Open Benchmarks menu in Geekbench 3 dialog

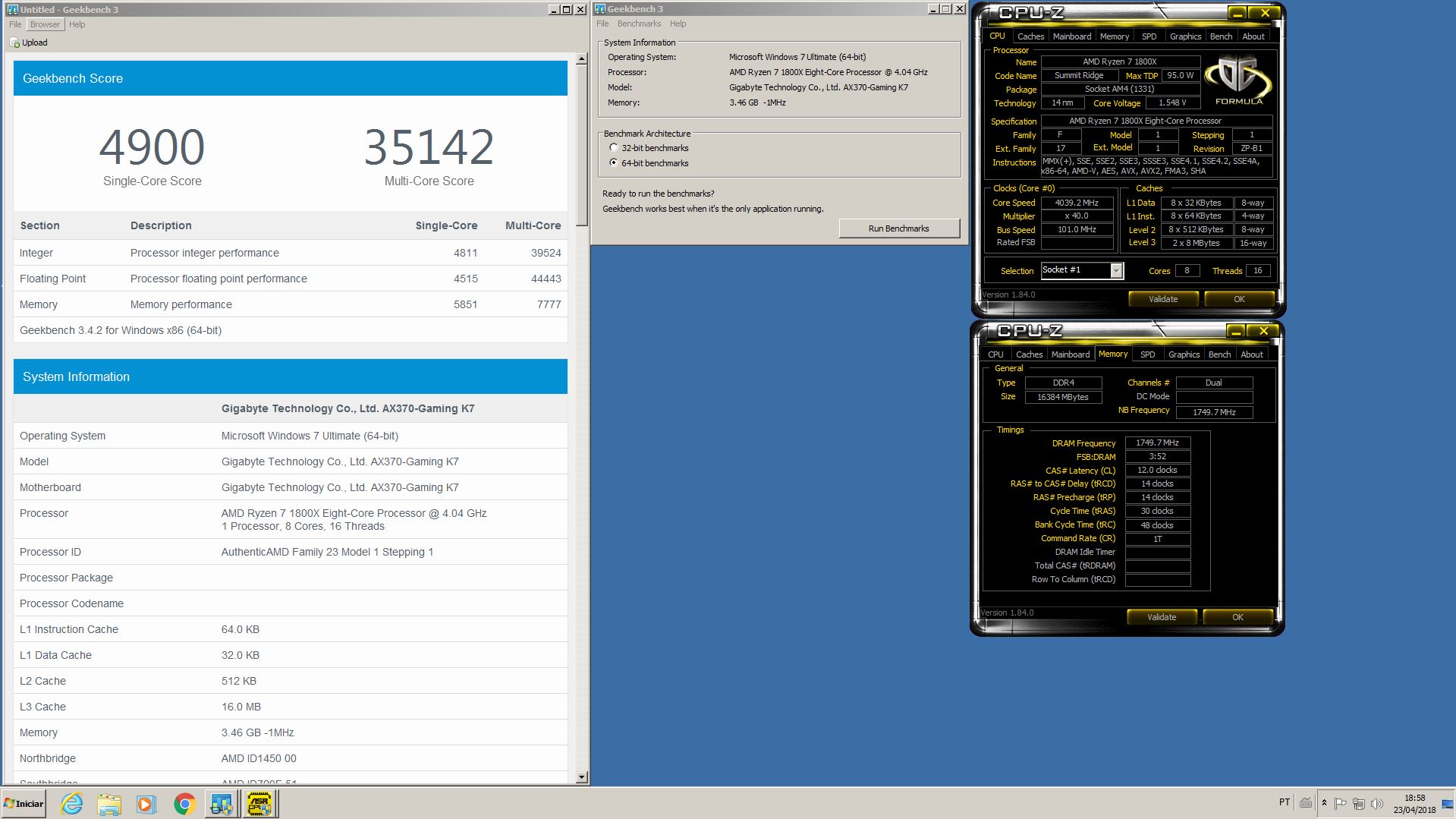(x=639, y=24)
